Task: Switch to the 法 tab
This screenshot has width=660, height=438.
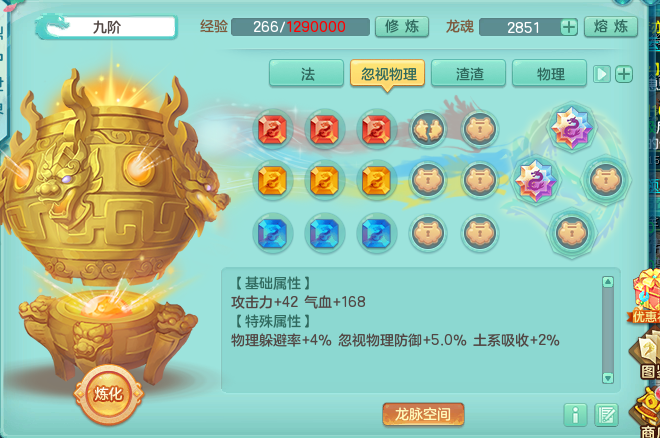Action: click(307, 74)
